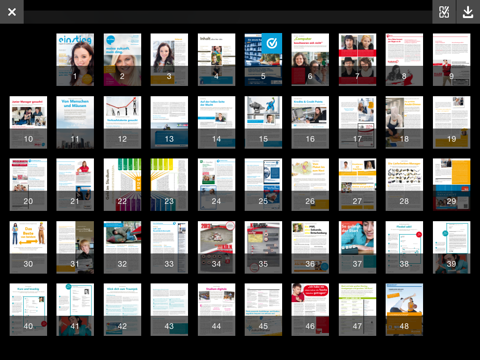Open page 44 thumbnail
The image size is (480, 360).
point(216,310)
